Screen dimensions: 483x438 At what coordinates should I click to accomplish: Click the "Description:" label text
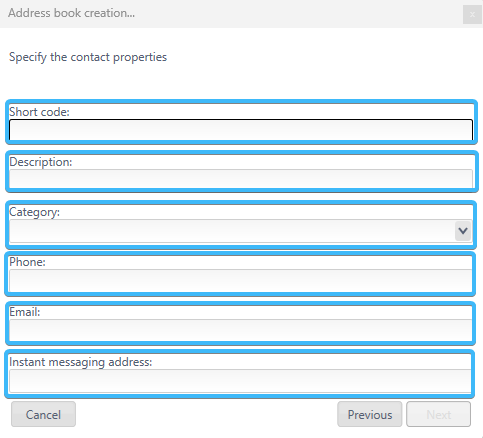(x=41, y=162)
